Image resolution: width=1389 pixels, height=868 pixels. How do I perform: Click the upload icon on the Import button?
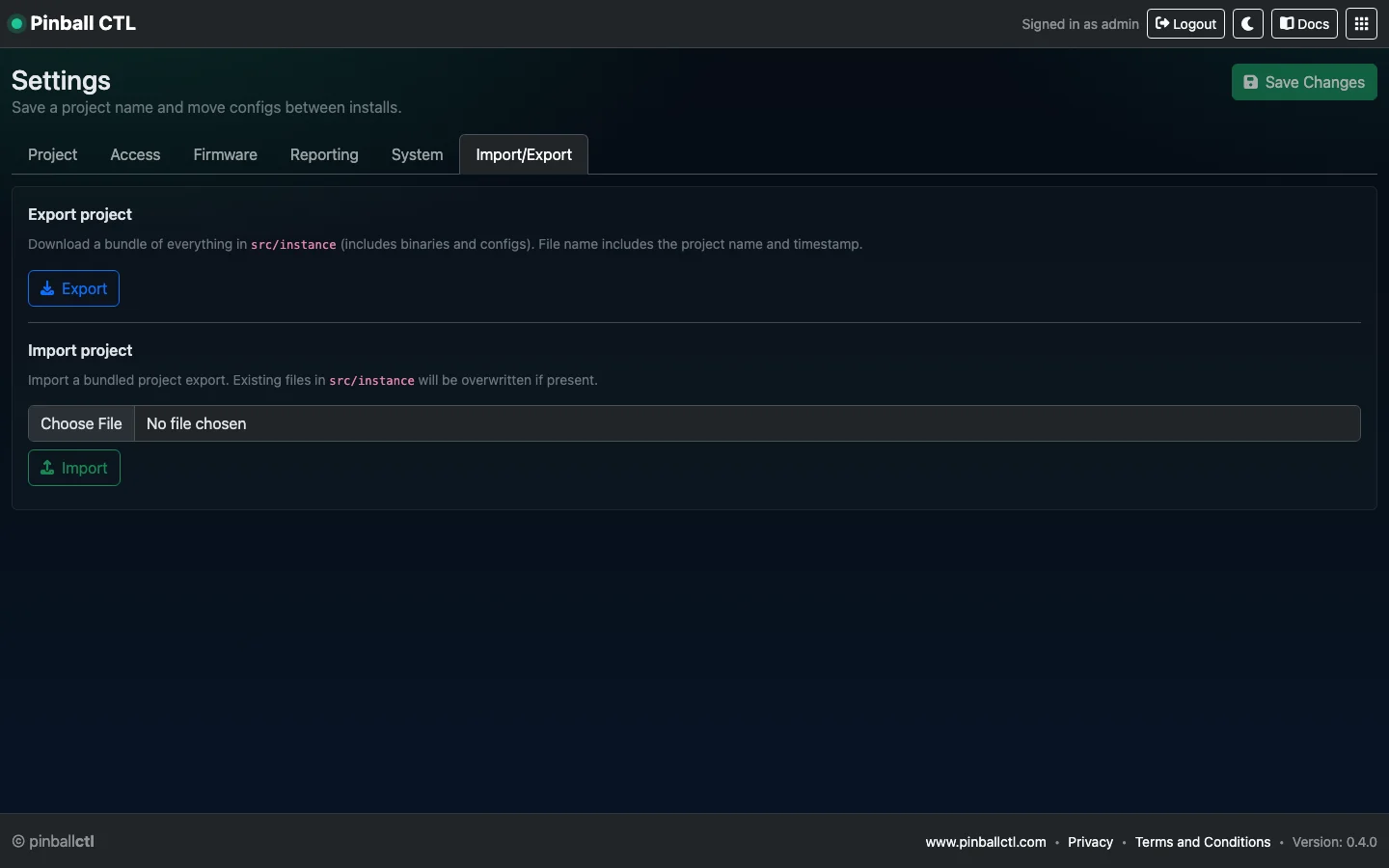(x=46, y=468)
